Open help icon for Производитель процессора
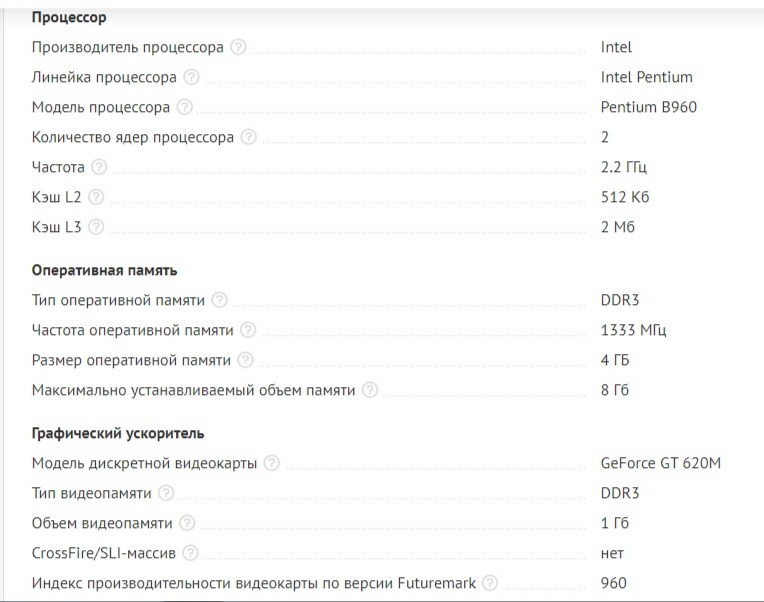The height and width of the screenshot is (602, 764). point(238,47)
